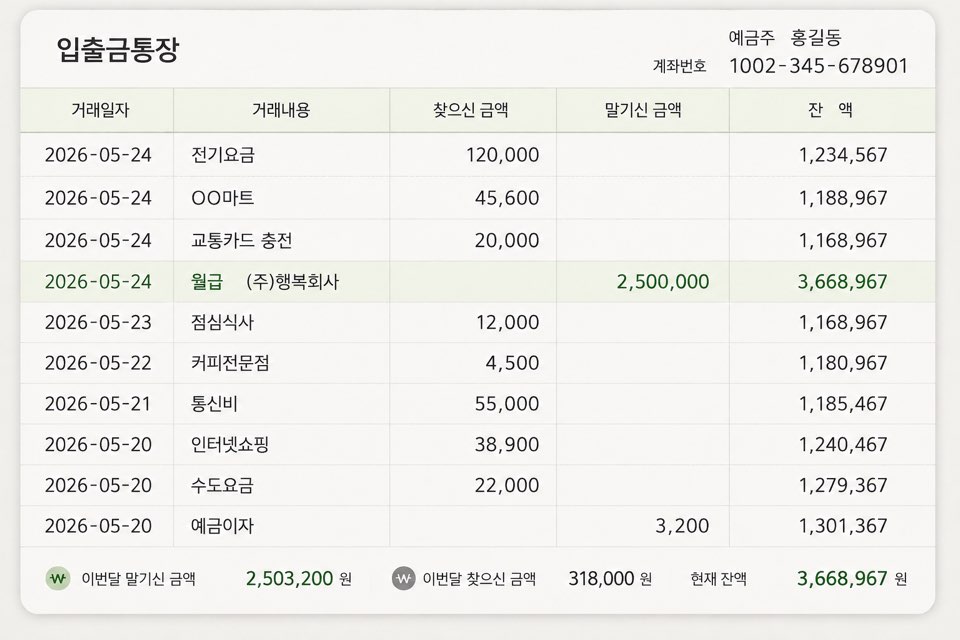The image size is (960, 640).
Task: Click the 점심식사 transaction entry
Action: pyautogui.click(x=478, y=322)
